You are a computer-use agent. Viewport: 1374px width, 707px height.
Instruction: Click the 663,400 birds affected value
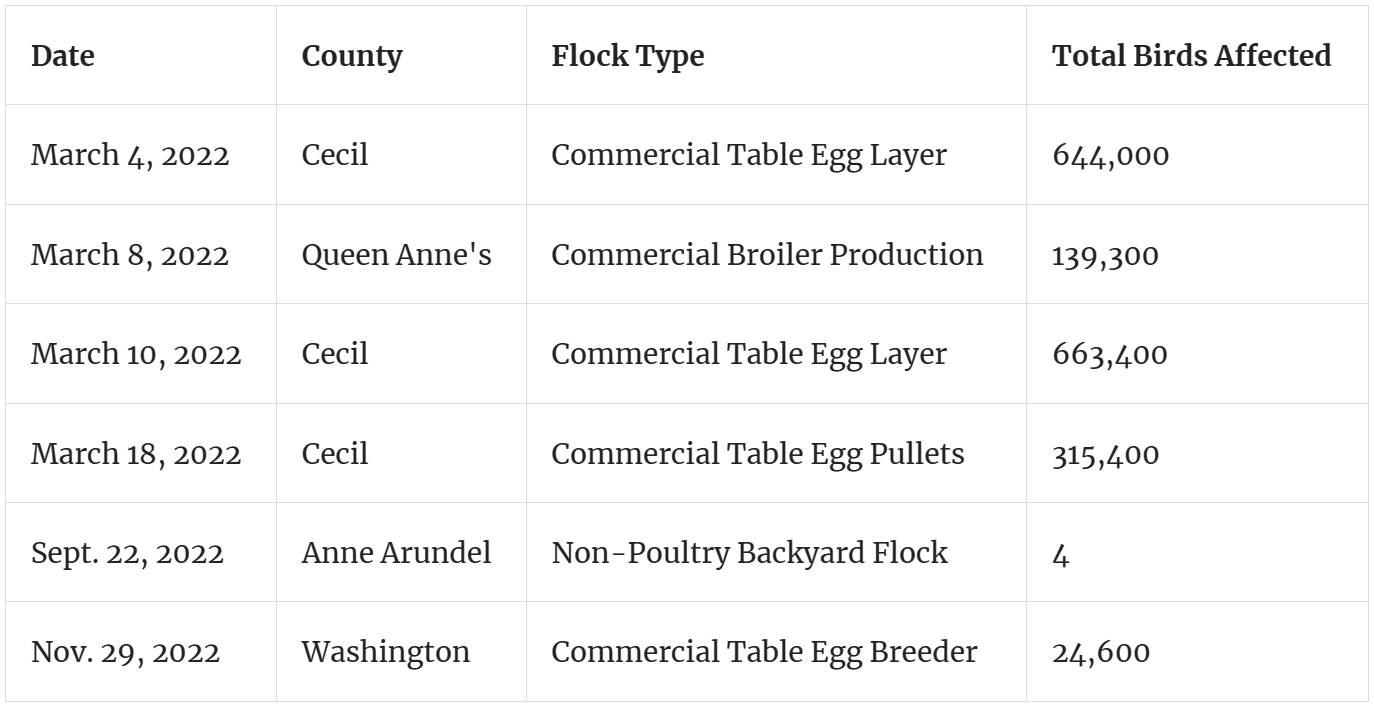[x=1110, y=354]
